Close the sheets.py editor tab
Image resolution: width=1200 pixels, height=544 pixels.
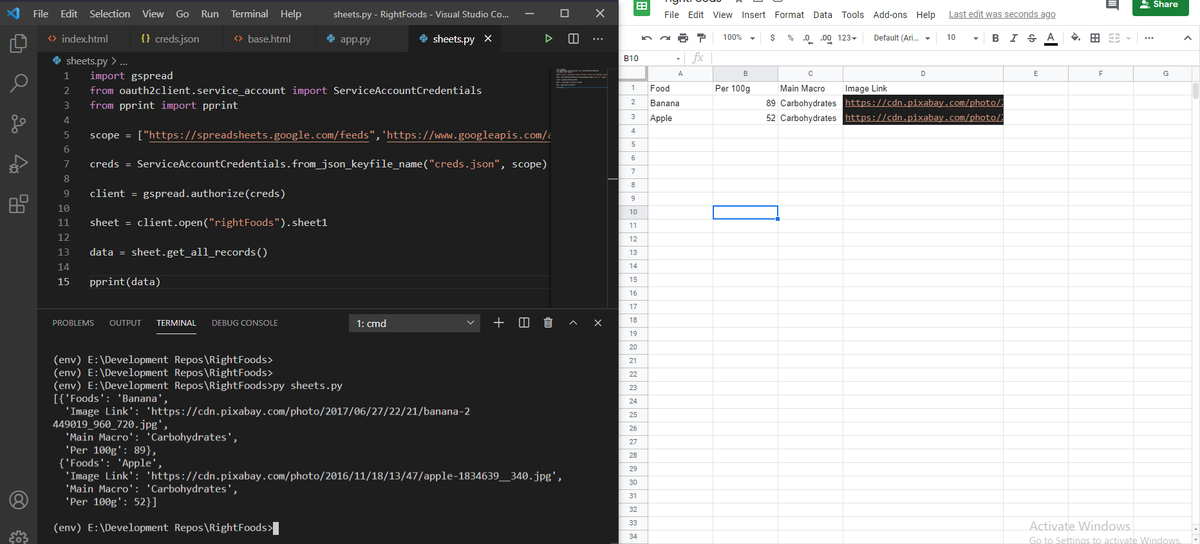click(487, 39)
